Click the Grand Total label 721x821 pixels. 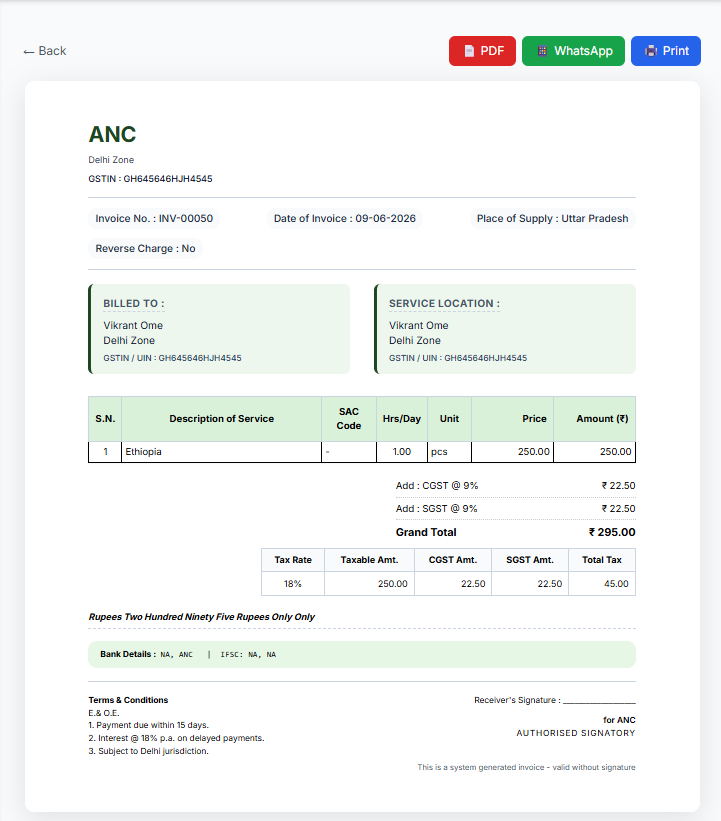pyautogui.click(x=426, y=532)
